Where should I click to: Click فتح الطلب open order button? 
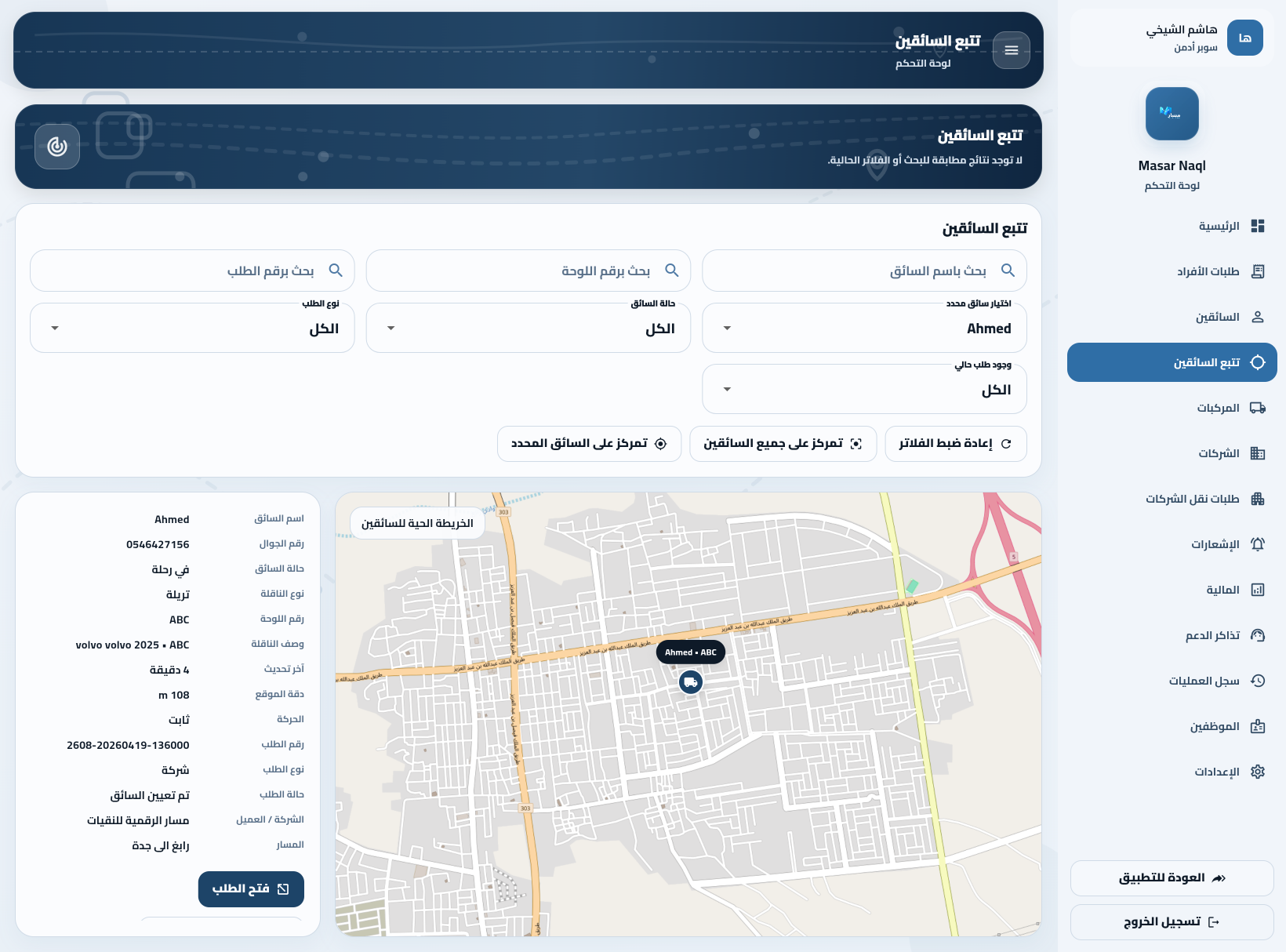(x=251, y=889)
